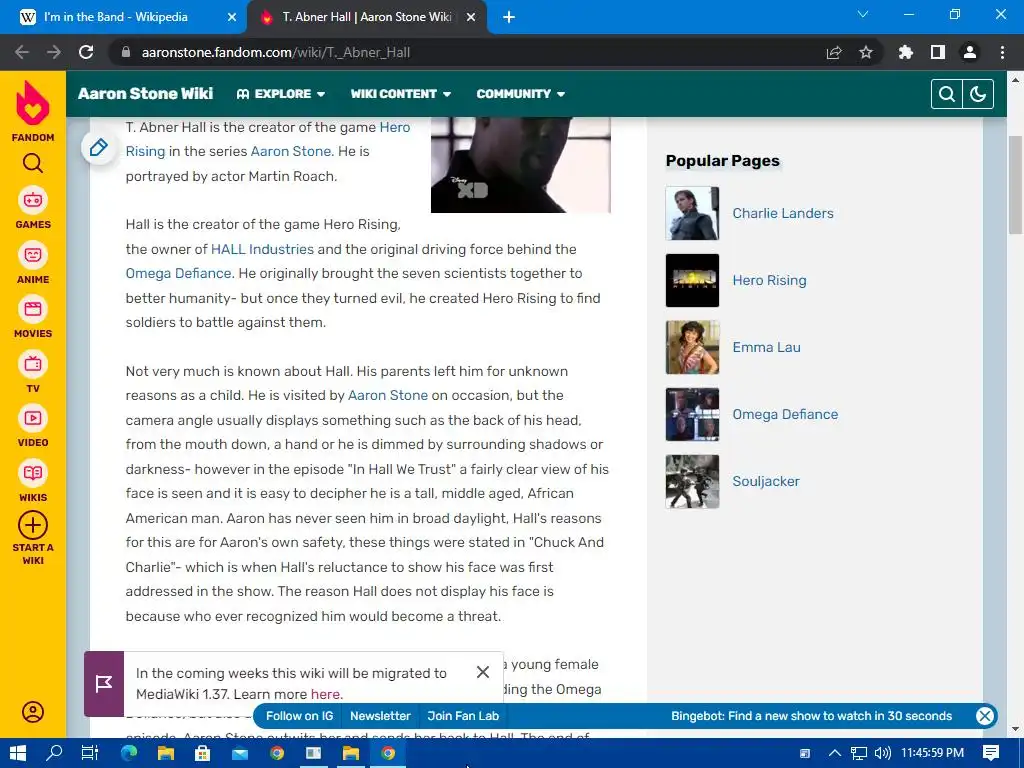The image size is (1024, 768).
Task: Open the Chrome profile avatar icon
Action: (970, 52)
